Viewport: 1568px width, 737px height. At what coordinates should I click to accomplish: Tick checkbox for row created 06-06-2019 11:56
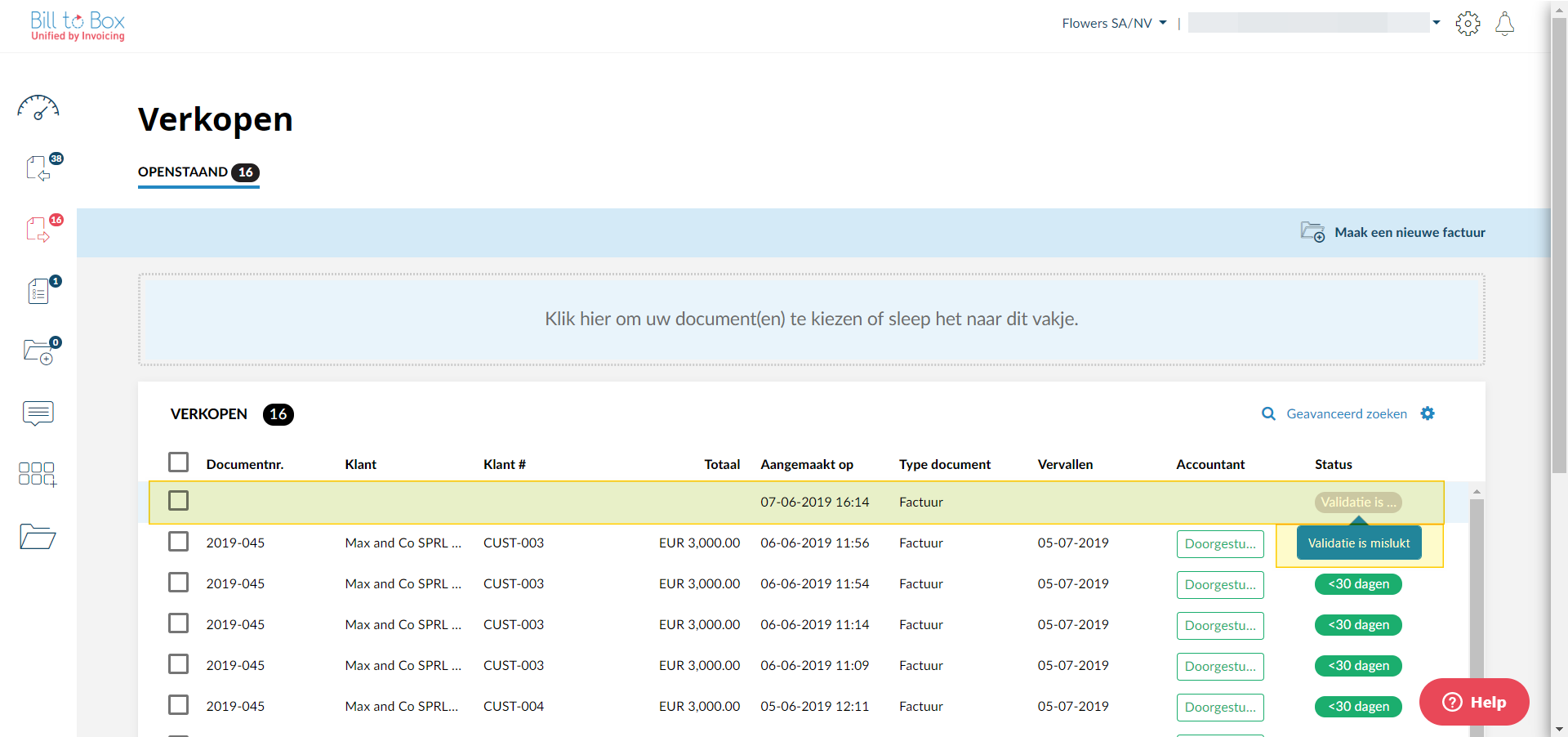click(x=178, y=542)
